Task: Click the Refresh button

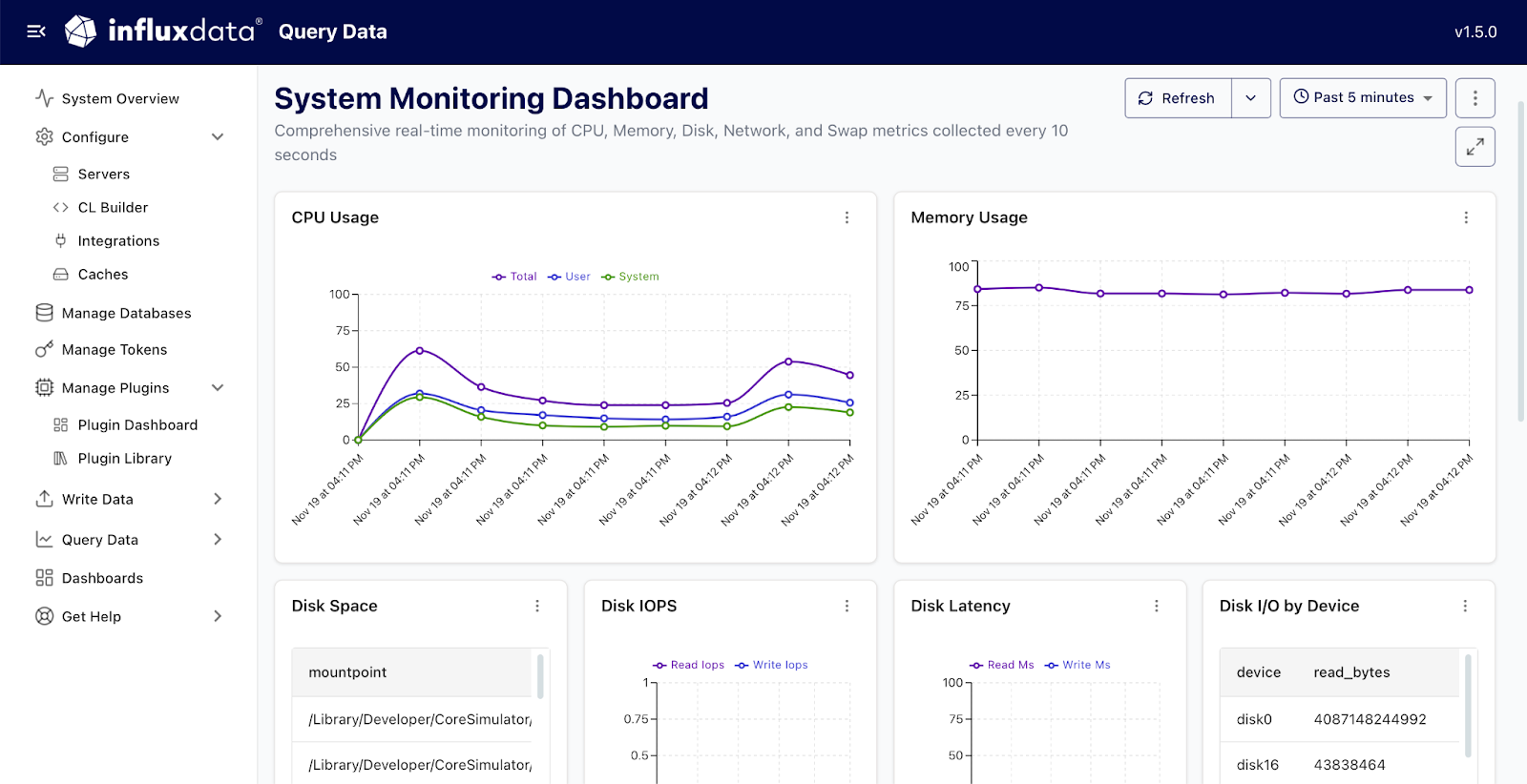Action: [1179, 98]
